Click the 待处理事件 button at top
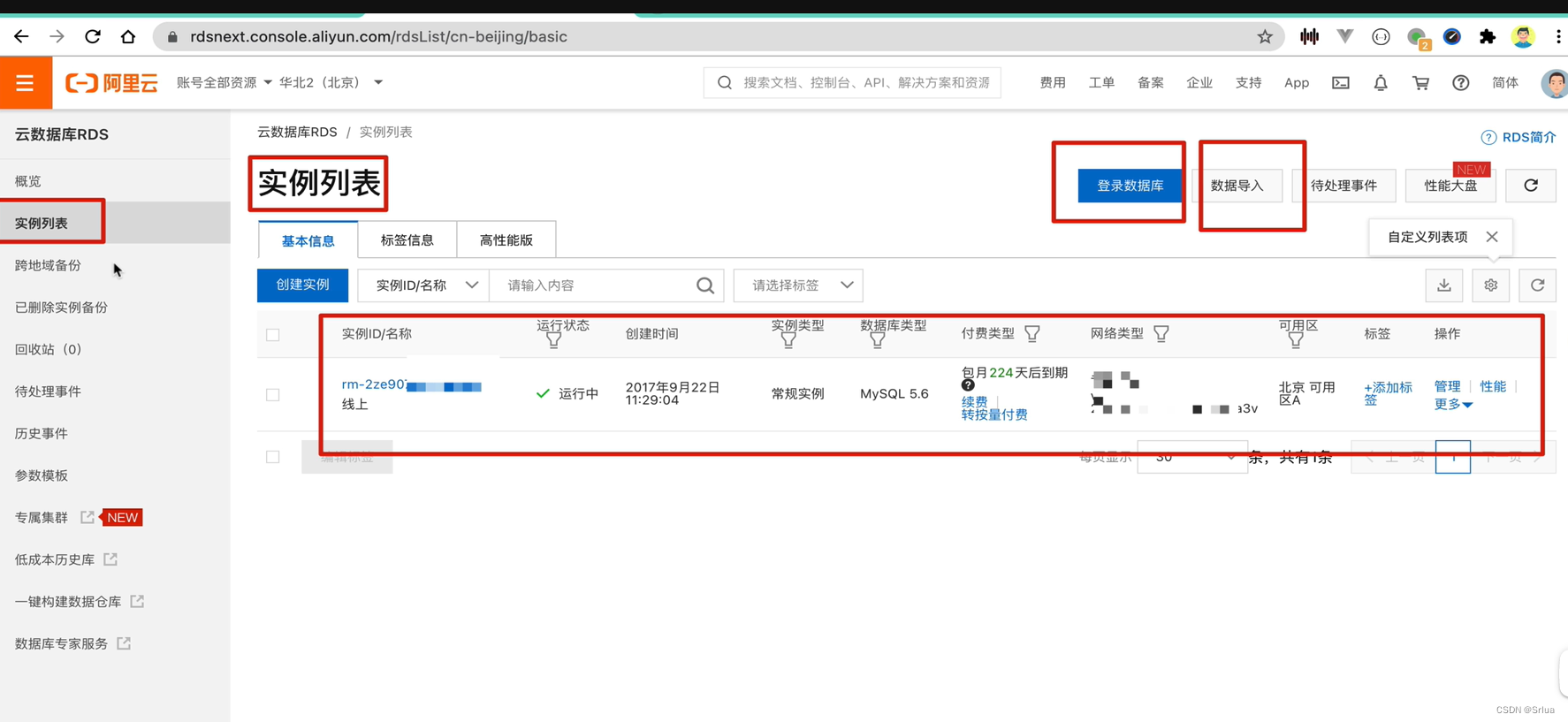Viewport: 1568px width, 722px height. click(x=1343, y=186)
